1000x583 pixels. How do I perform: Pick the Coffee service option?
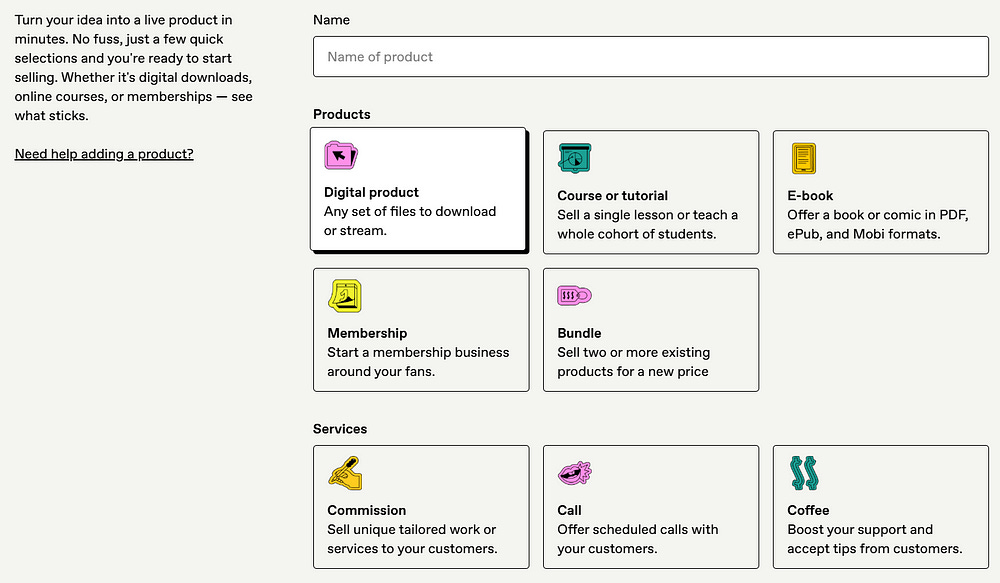(881, 507)
